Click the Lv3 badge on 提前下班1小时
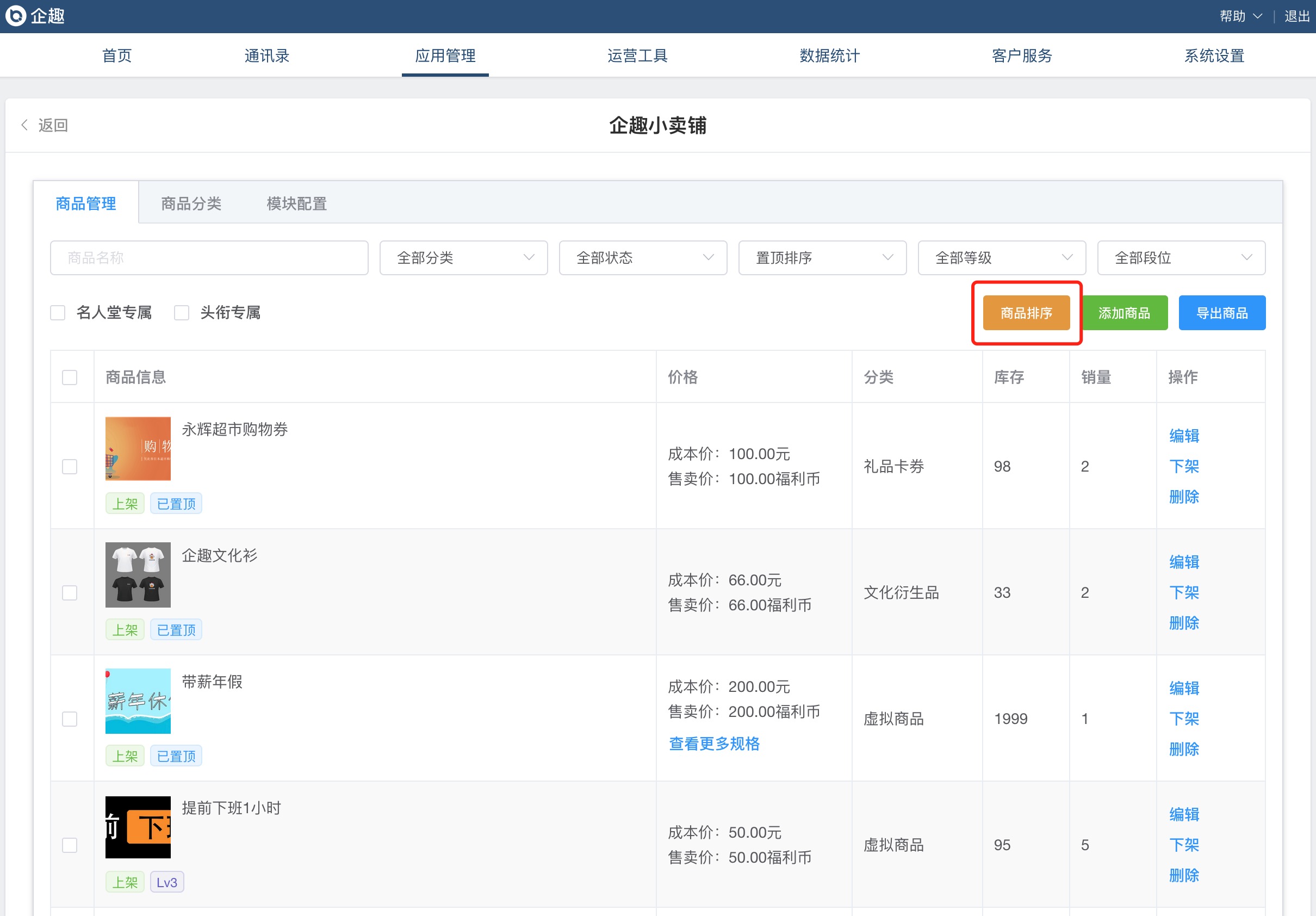The width and height of the screenshot is (1316, 916). pyautogui.click(x=167, y=882)
